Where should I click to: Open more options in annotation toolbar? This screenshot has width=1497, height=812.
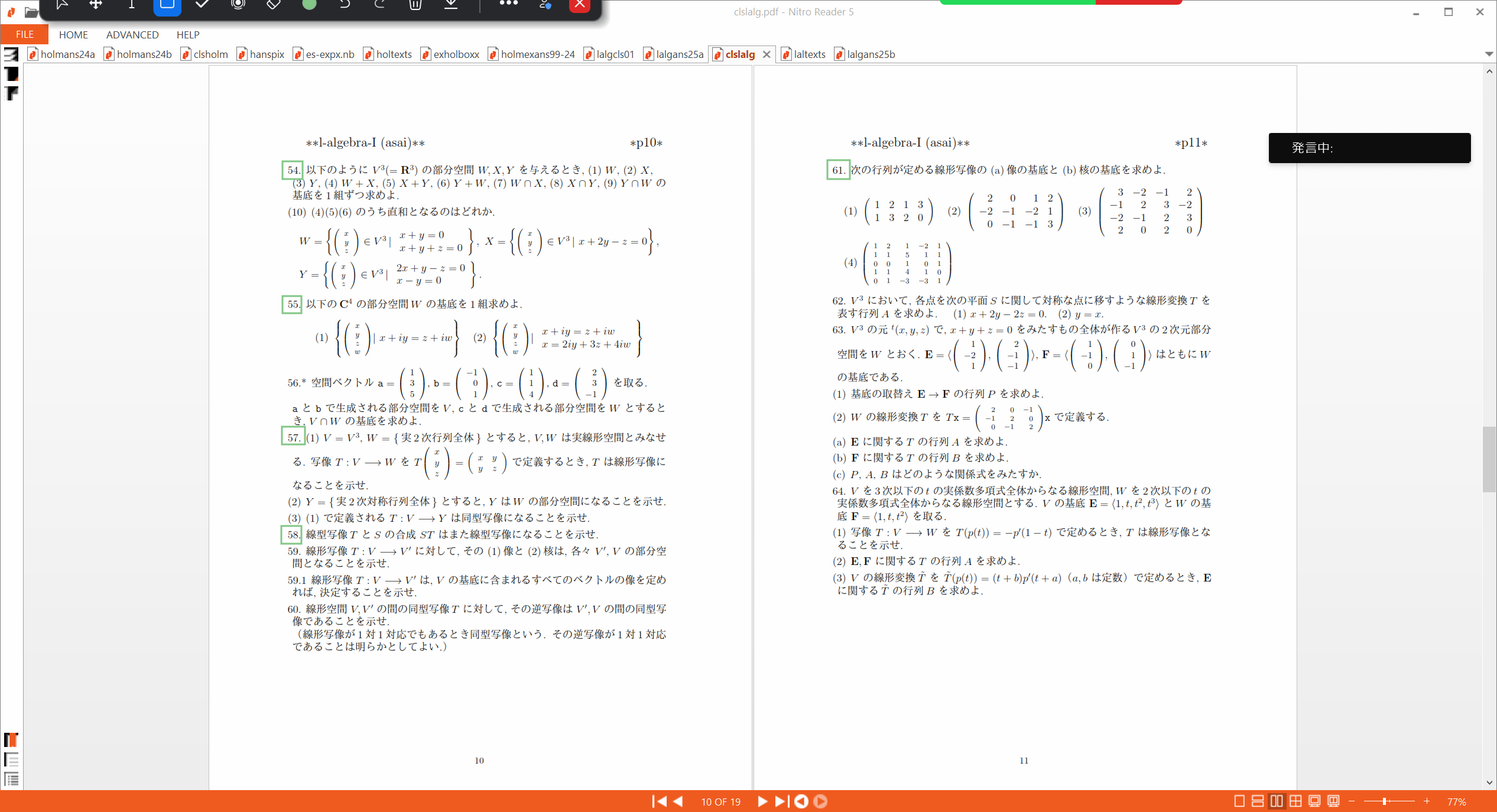508,4
